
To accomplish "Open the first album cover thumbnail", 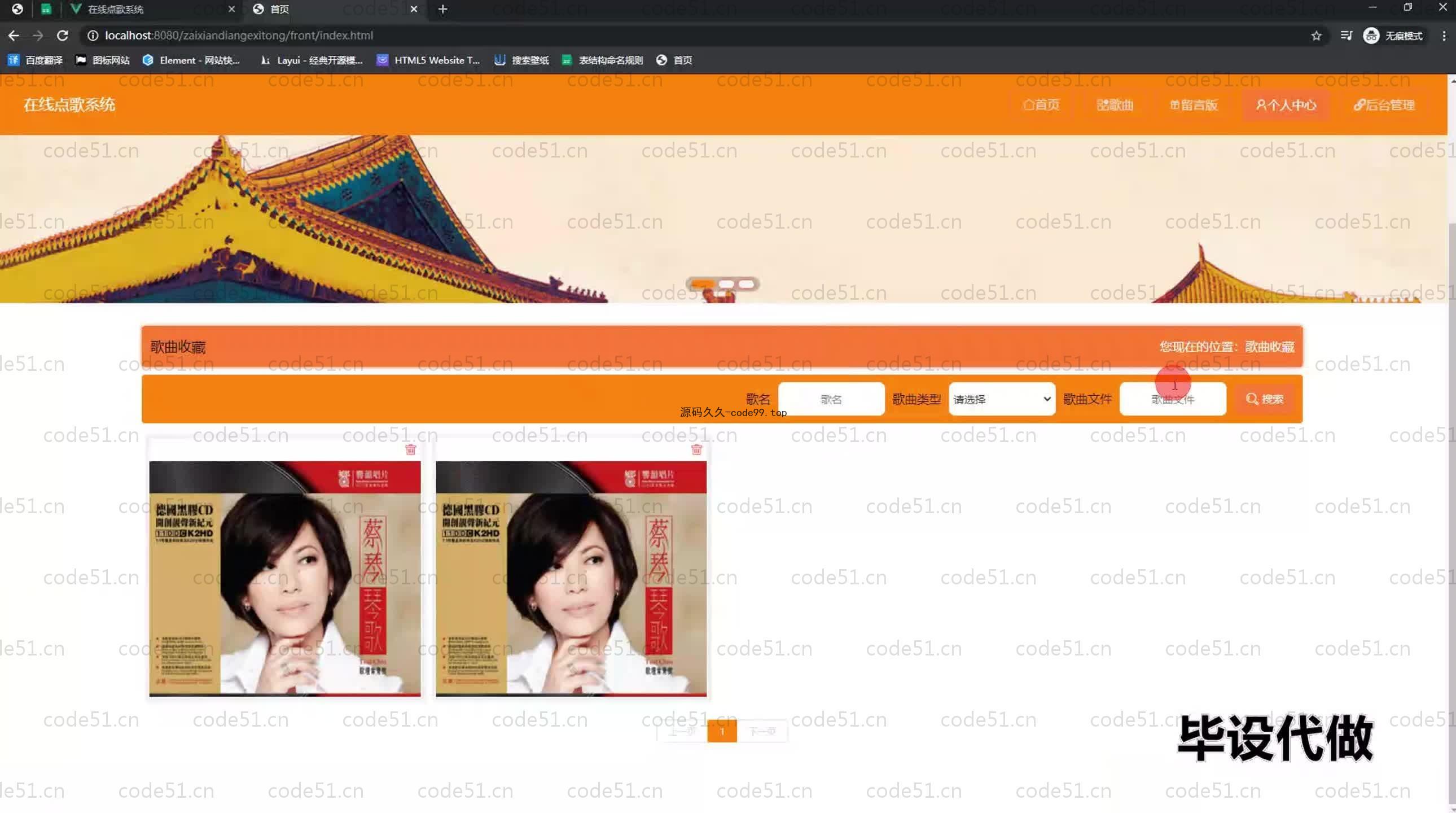I will point(285,578).
